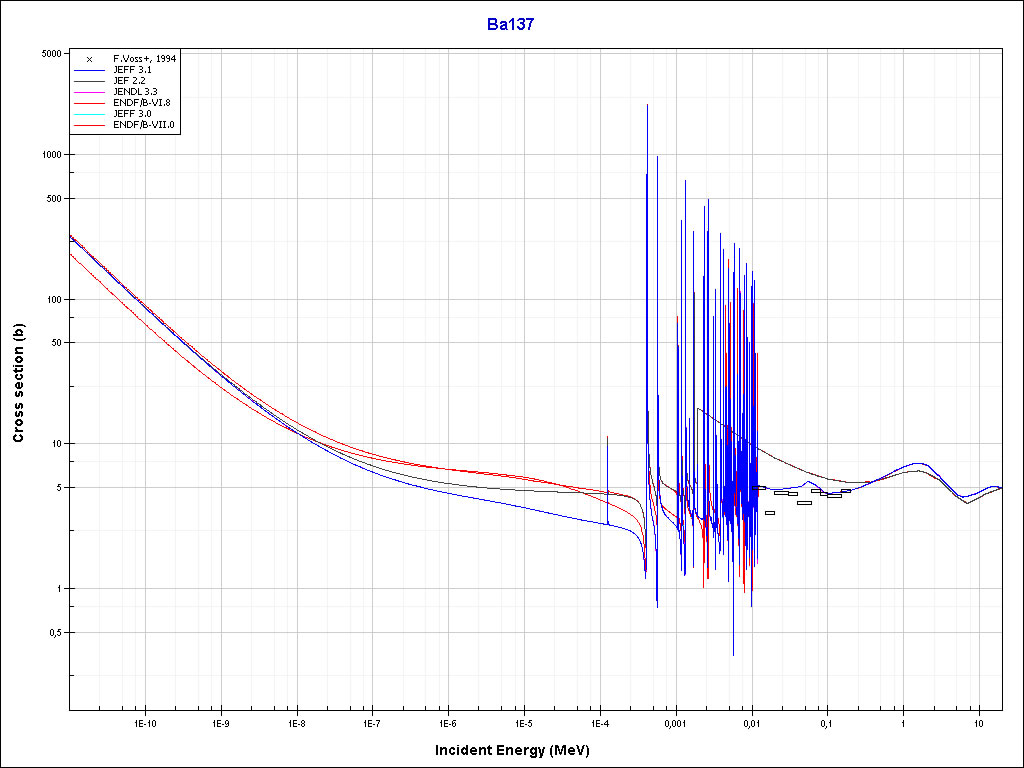Select the ENDF/B-VII.0 legend label
Viewport: 1024px width, 768px height.
[143, 125]
